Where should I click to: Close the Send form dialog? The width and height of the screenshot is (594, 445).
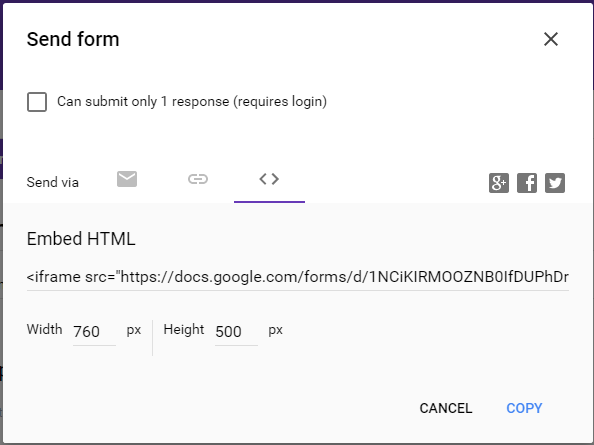click(x=550, y=39)
